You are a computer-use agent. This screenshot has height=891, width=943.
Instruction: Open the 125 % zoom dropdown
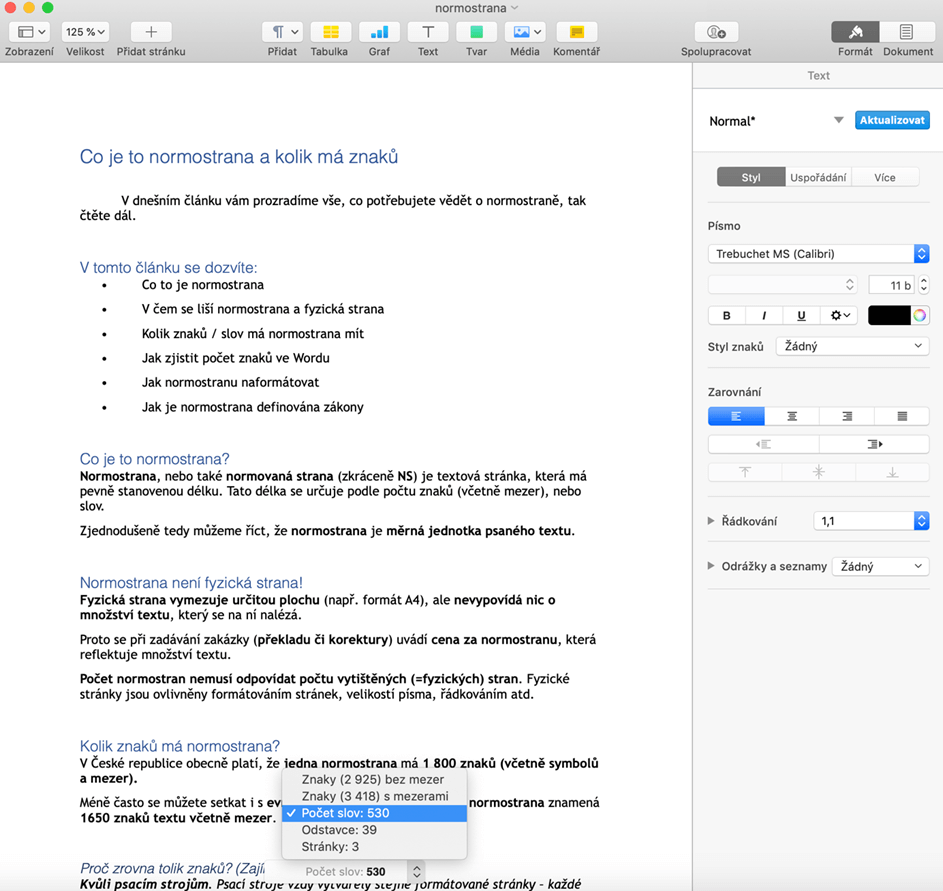(85, 32)
